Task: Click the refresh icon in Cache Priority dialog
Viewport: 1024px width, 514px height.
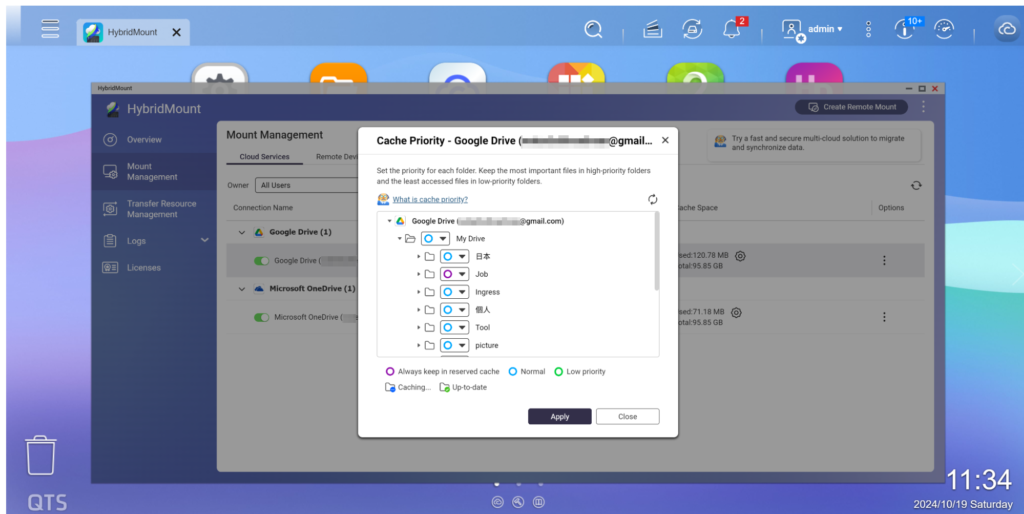Action: [653, 200]
